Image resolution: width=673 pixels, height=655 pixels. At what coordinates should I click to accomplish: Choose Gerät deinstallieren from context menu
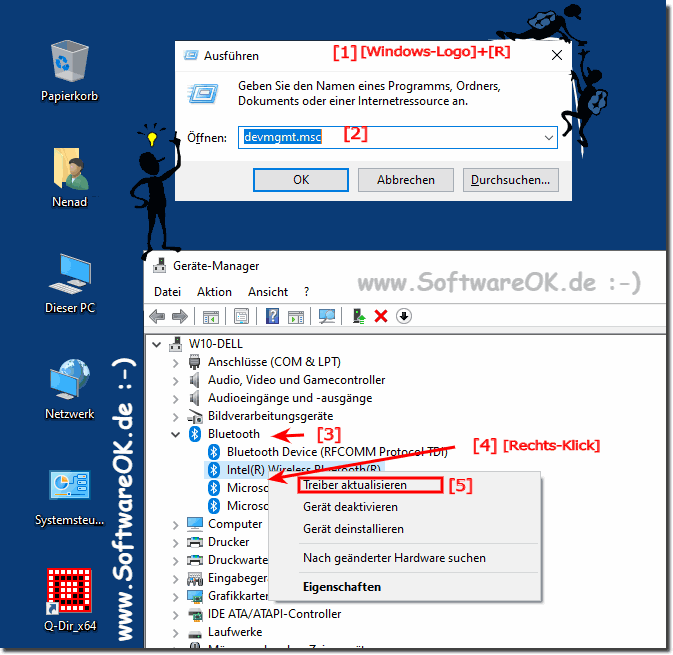(x=404, y=529)
